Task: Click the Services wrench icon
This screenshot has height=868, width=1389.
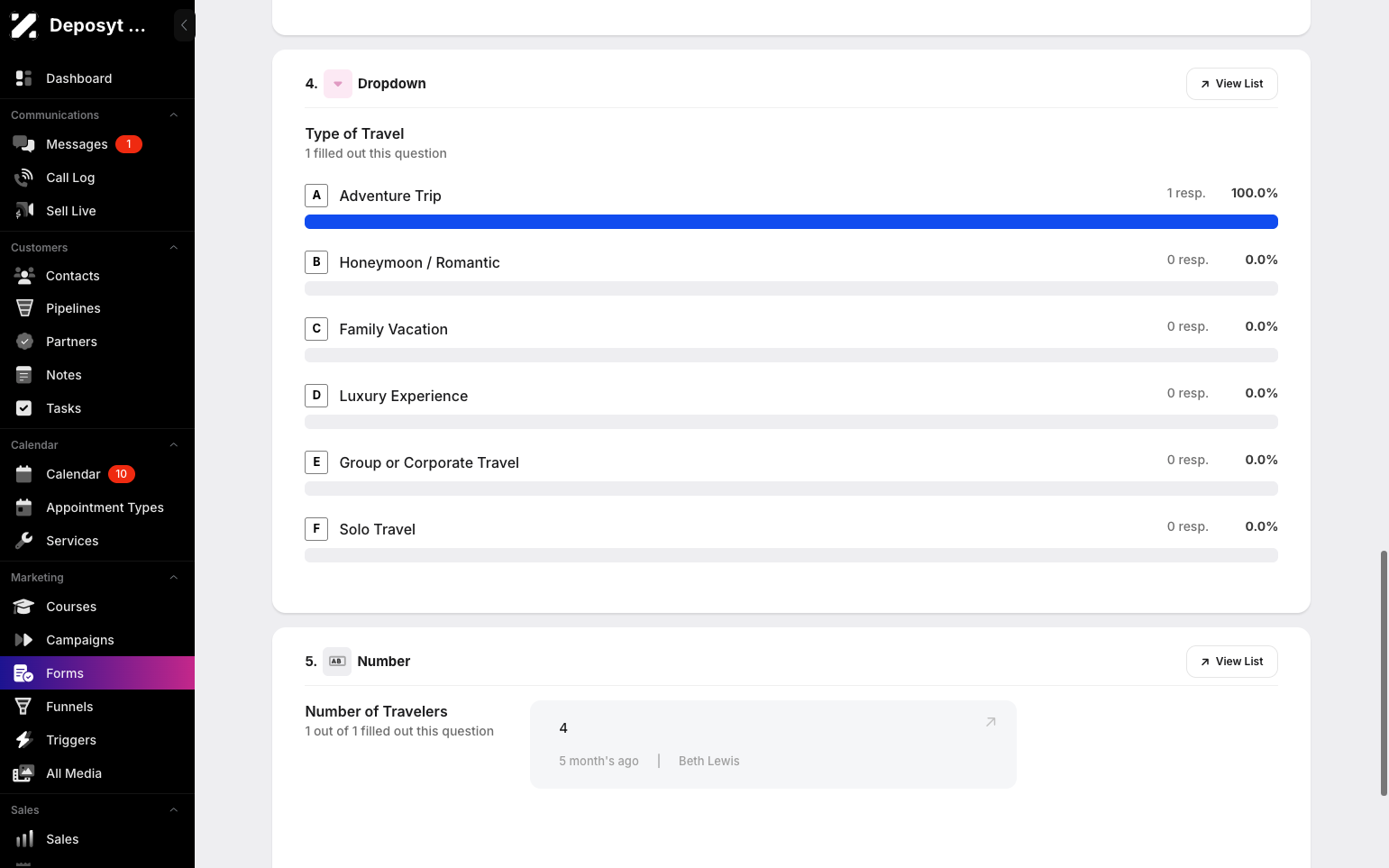Action: coord(24,541)
